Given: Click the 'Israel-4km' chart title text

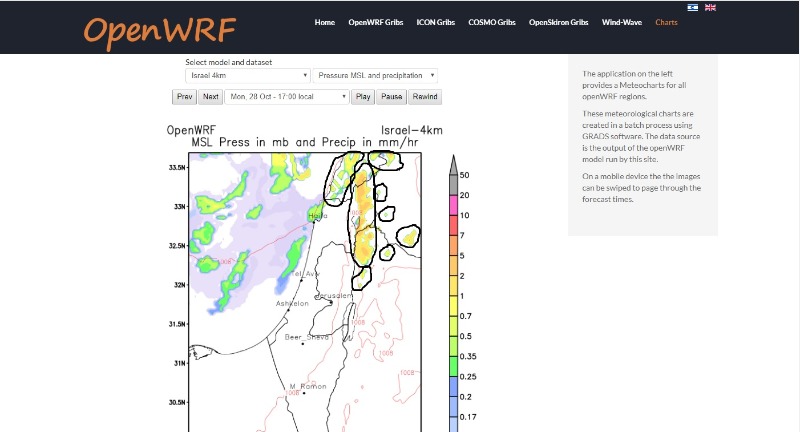Looking at the screenshot, I should (412, 130).
